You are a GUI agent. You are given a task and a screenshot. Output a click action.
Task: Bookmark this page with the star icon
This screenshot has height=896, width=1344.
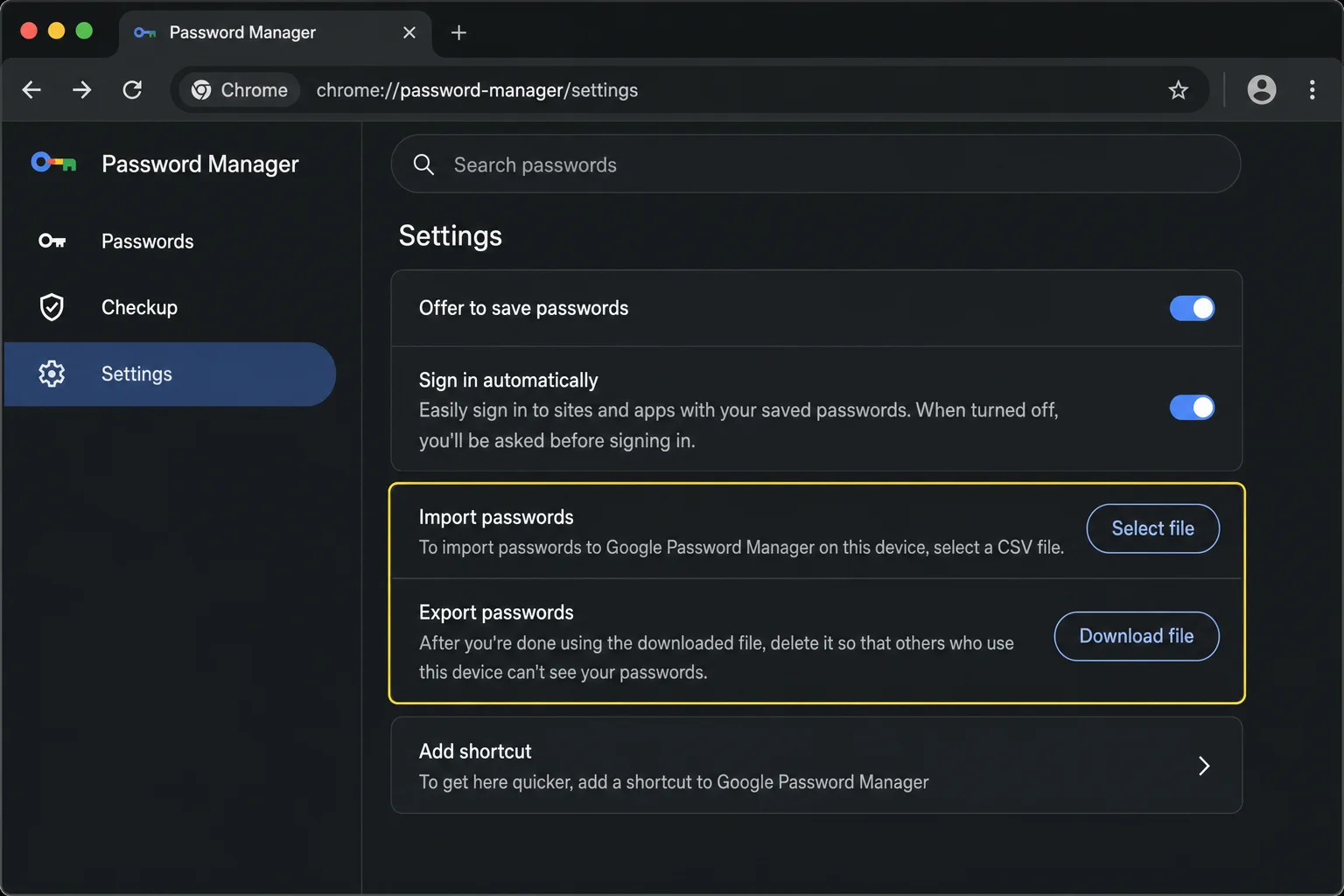click(1178, 90)
